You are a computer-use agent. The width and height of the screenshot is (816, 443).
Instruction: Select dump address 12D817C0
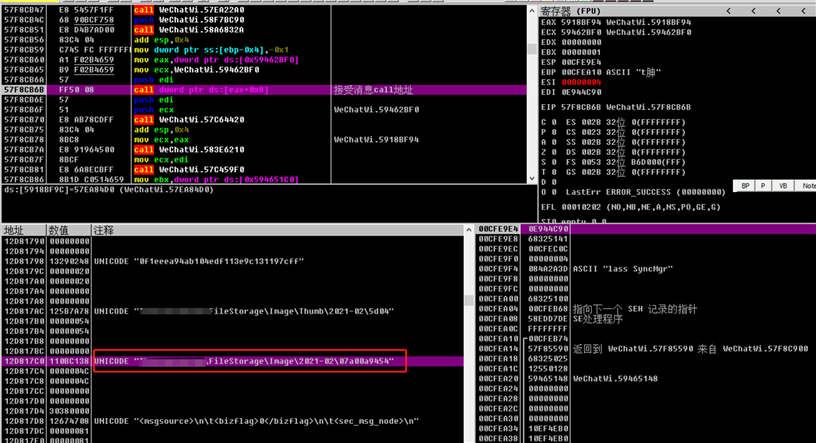coord(24,361)
